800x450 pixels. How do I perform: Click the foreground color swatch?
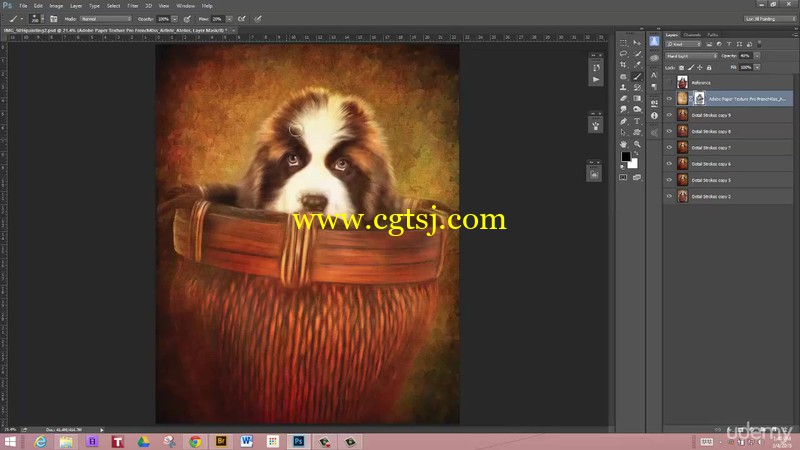(626, 157)
